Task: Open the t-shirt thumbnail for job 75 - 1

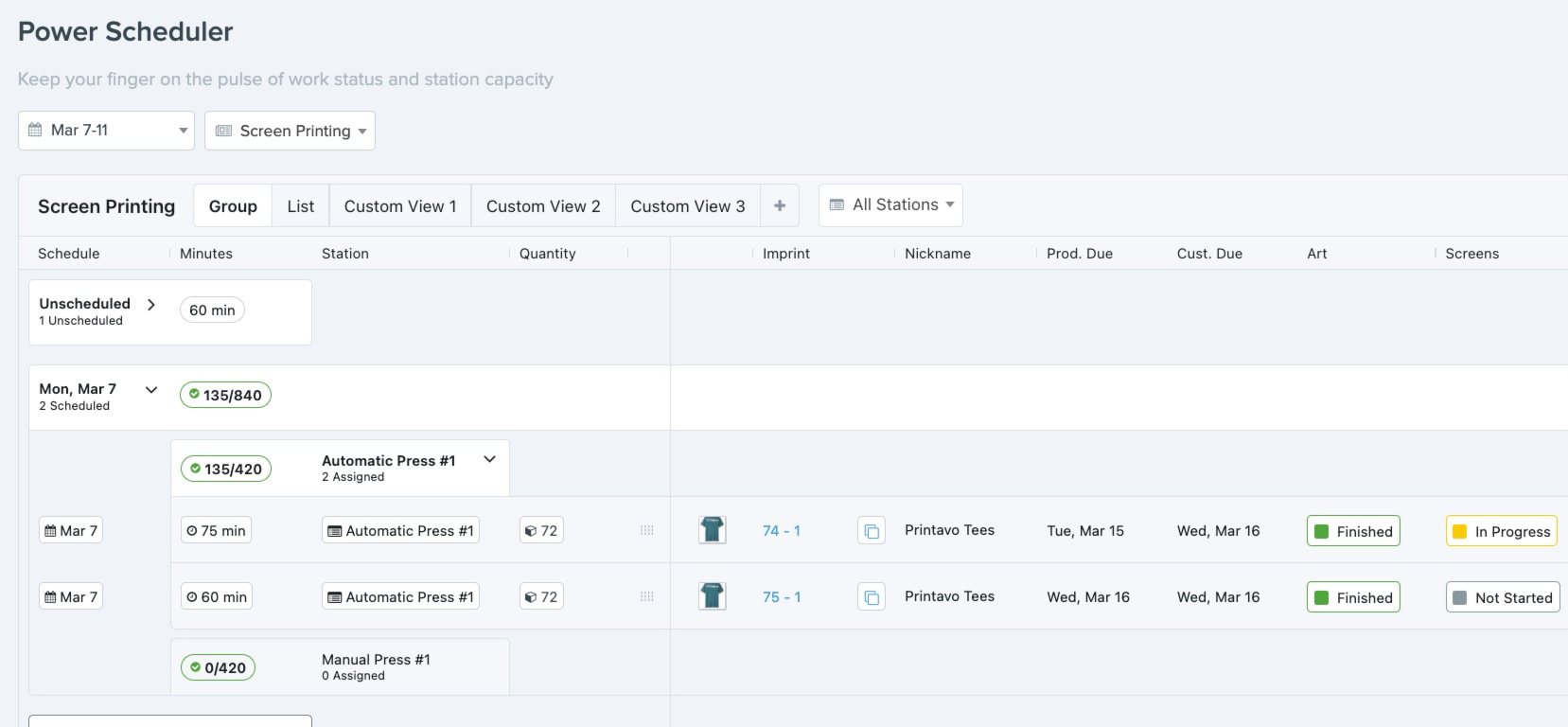Action: pos(713,596)
